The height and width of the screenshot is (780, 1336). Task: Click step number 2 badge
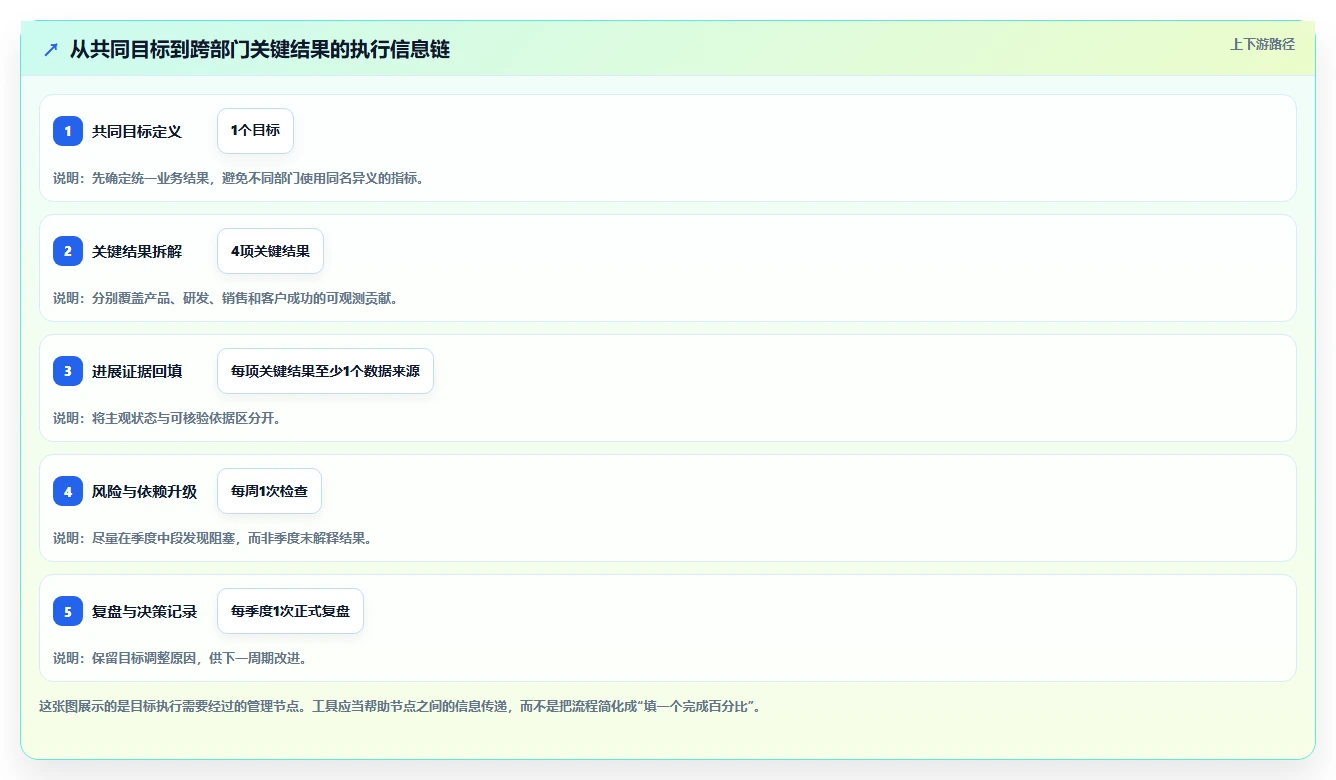[68, 251]
